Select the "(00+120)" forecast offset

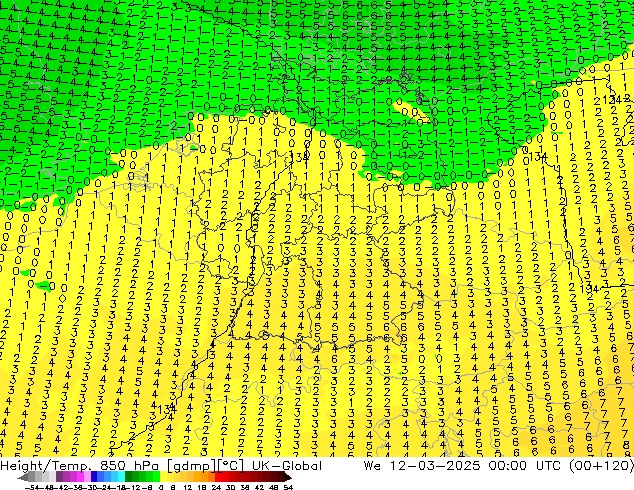tap(601, 466)
